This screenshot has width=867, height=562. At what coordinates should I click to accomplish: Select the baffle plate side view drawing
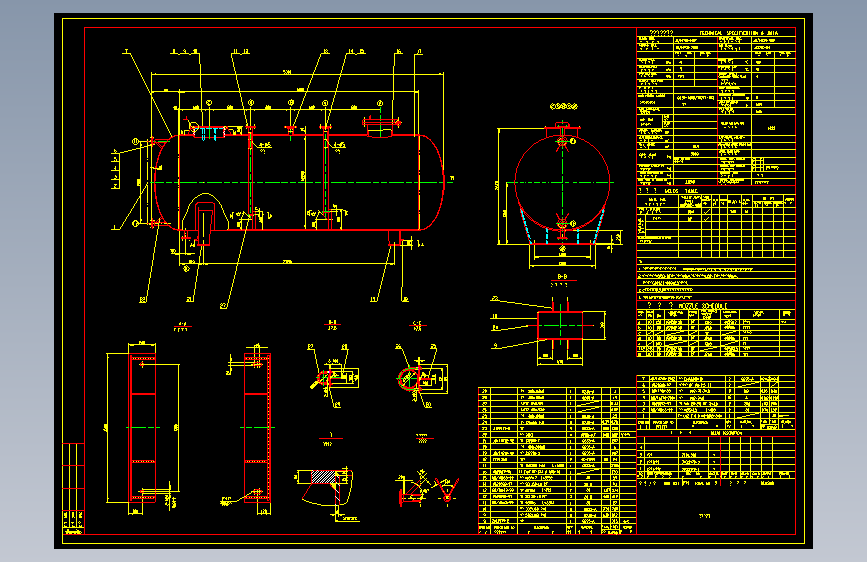pos(257,428)
